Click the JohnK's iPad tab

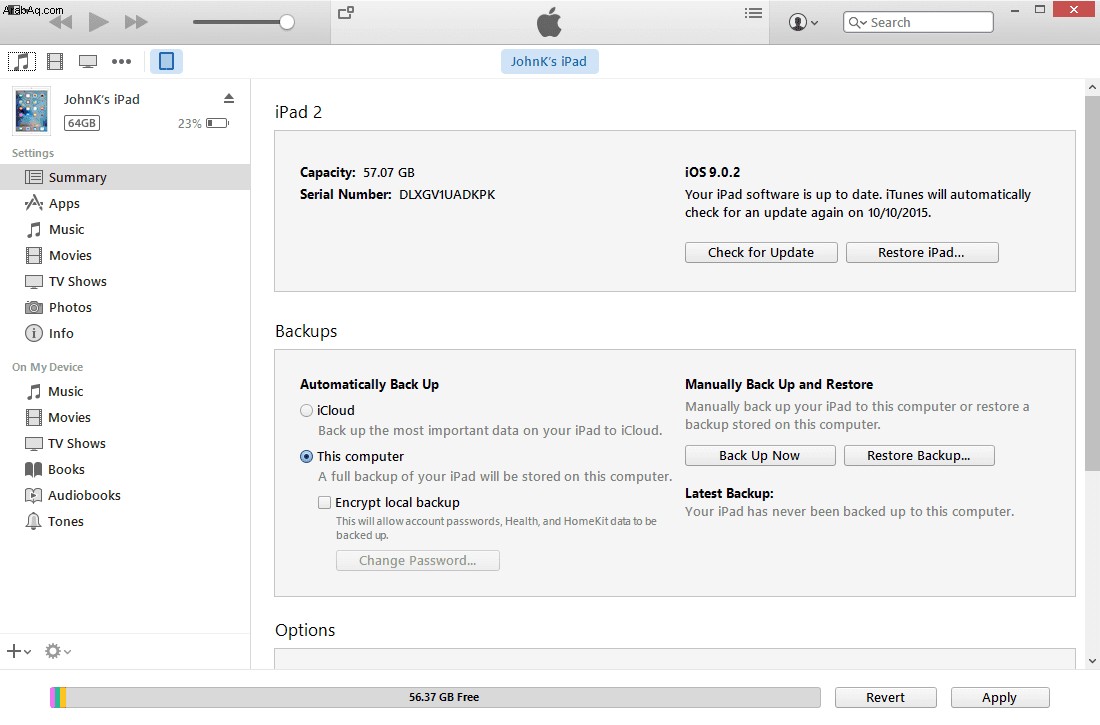pyautogui.click(x=549, y=62)
